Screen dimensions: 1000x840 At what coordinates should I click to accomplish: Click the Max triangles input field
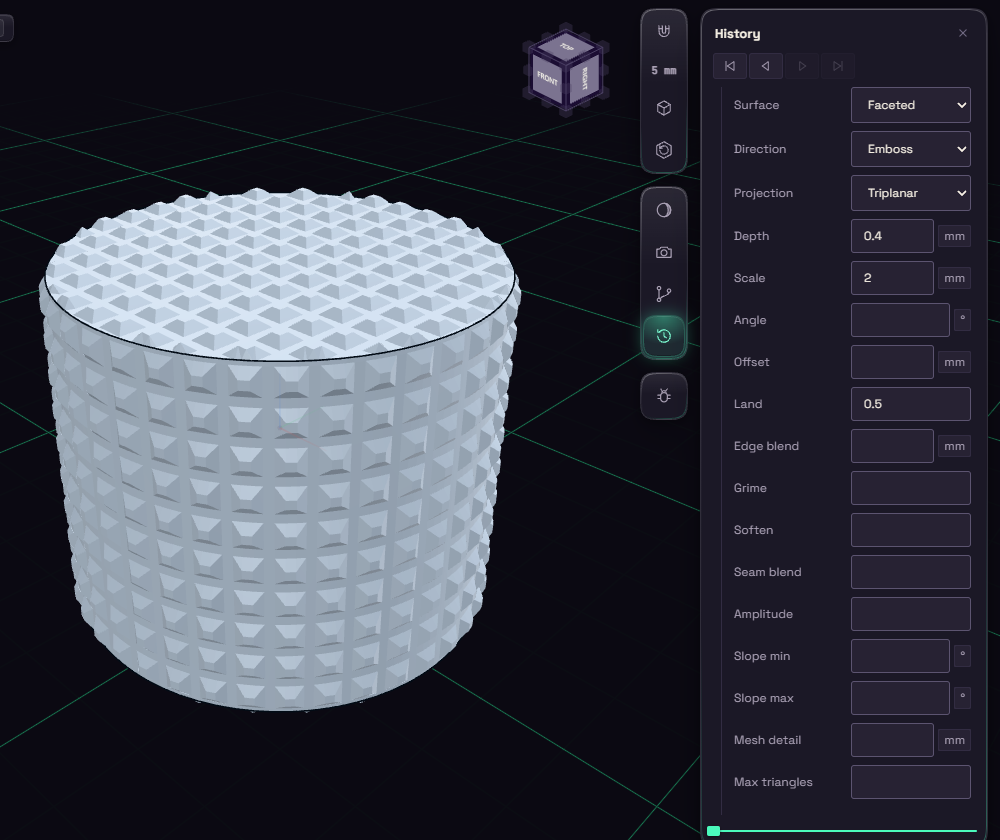[911, 783]
